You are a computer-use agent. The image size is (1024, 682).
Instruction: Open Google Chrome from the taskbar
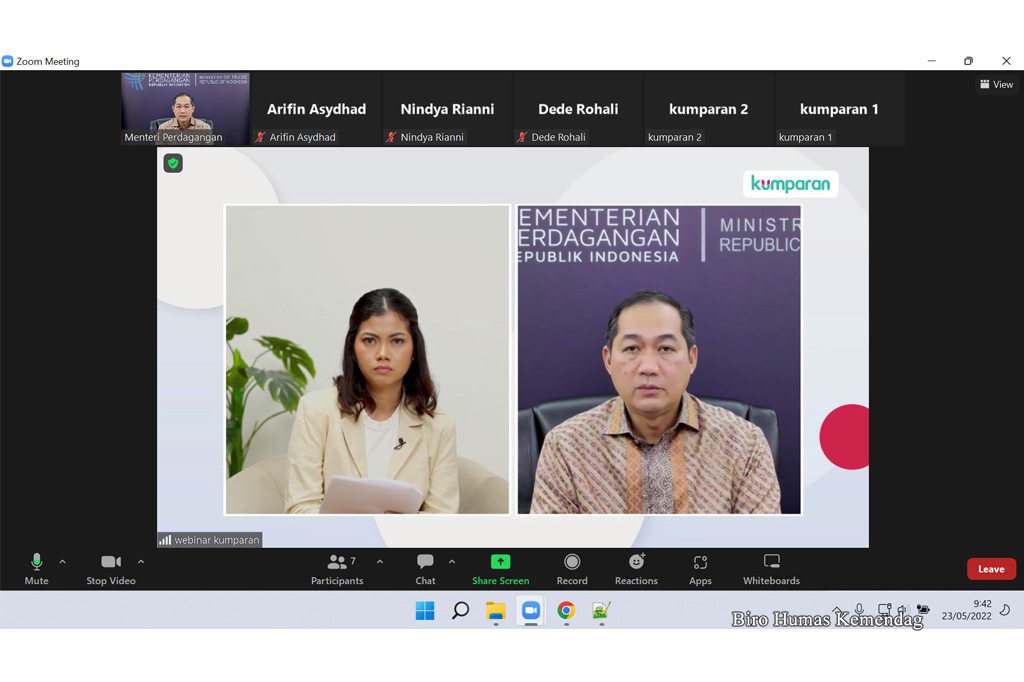566,611
